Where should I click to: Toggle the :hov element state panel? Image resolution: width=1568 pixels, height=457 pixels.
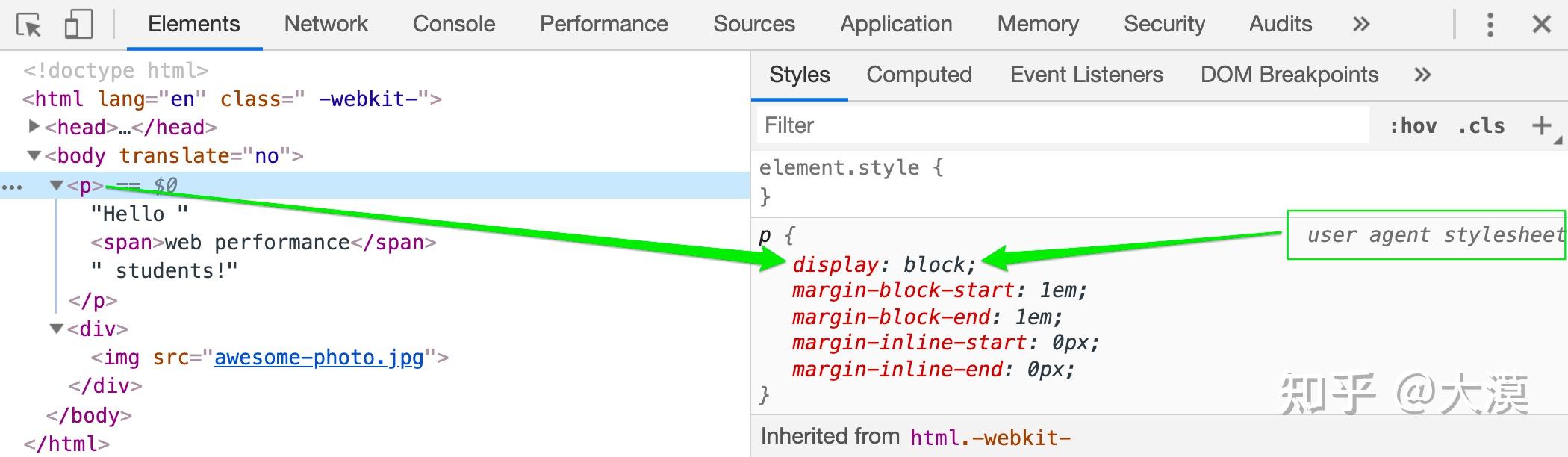(x=1413, y=126)
